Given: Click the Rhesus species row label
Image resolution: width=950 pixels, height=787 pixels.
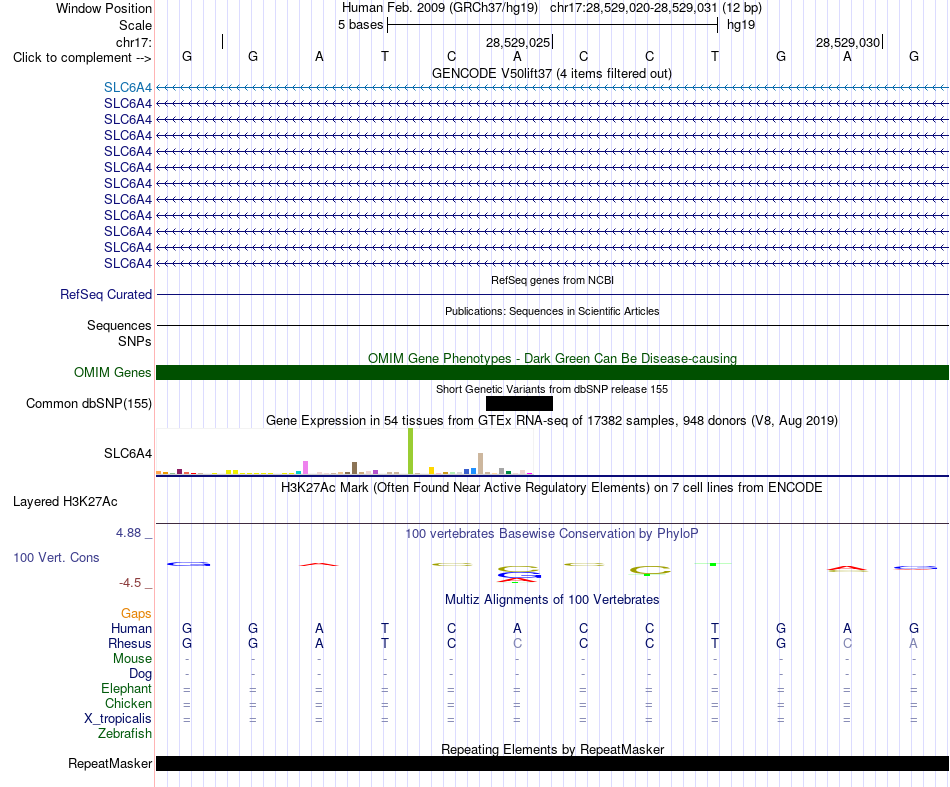Looking at the screenshot, I should point(130,643).
